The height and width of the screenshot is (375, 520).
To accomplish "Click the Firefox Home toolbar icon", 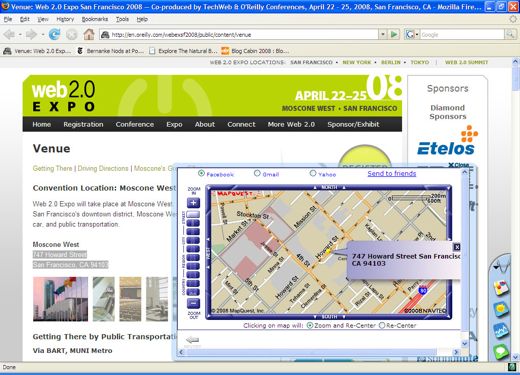I will coord(89,34).
